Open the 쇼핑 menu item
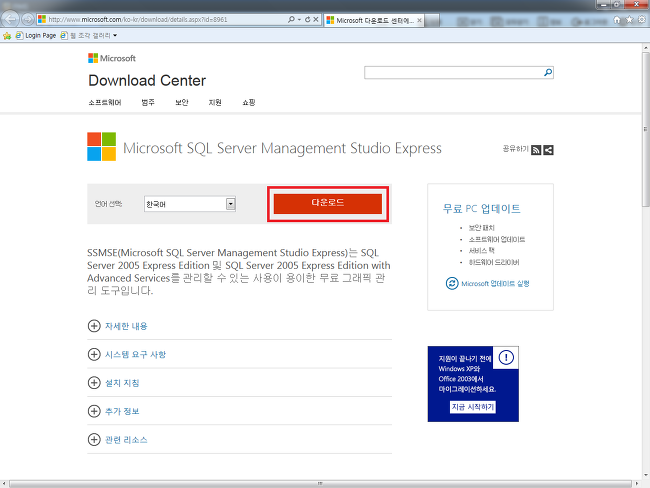This screenshot has width=650, height=488. [249, 102]
